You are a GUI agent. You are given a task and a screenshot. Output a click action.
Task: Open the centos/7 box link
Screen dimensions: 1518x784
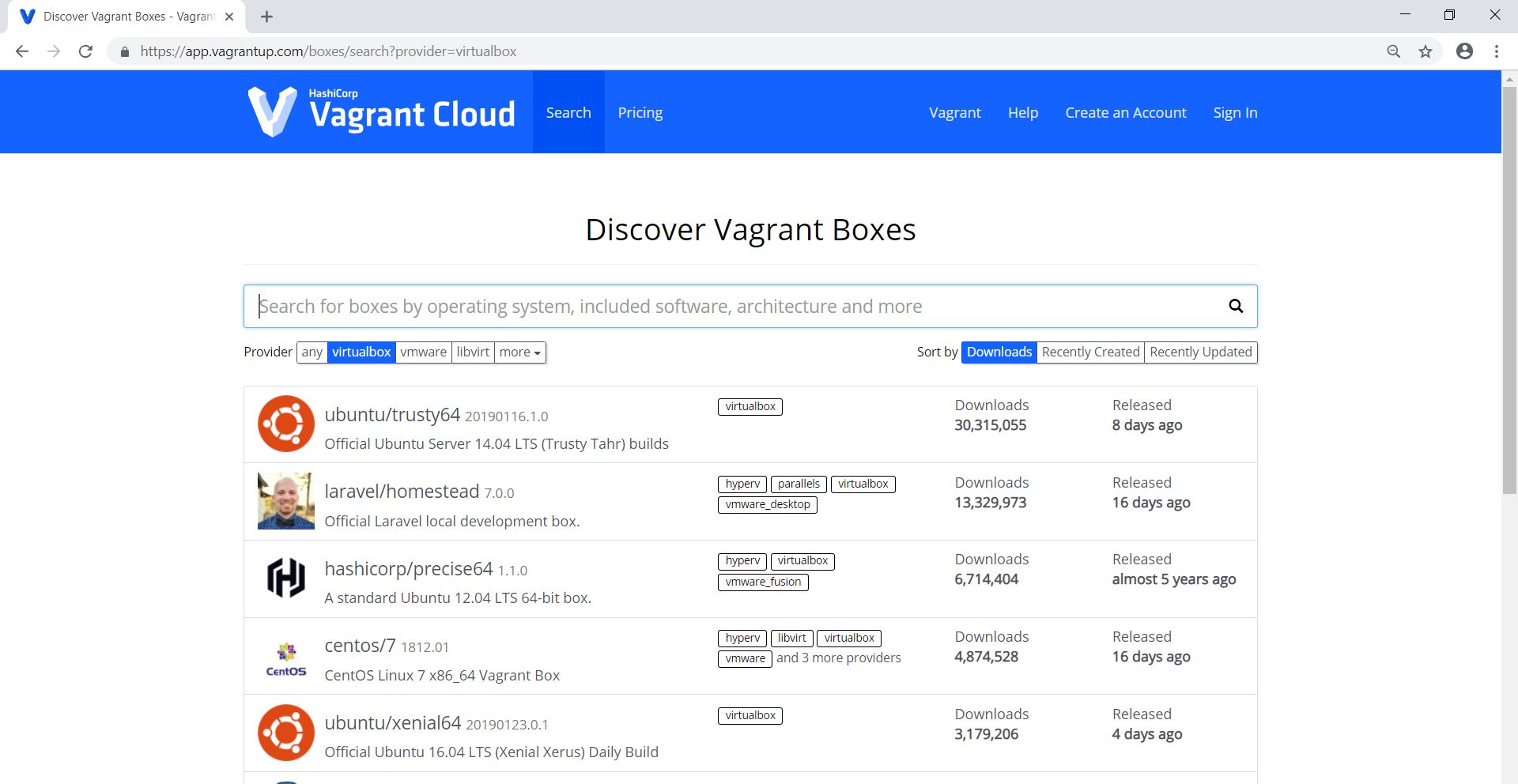tap(360, 646)
